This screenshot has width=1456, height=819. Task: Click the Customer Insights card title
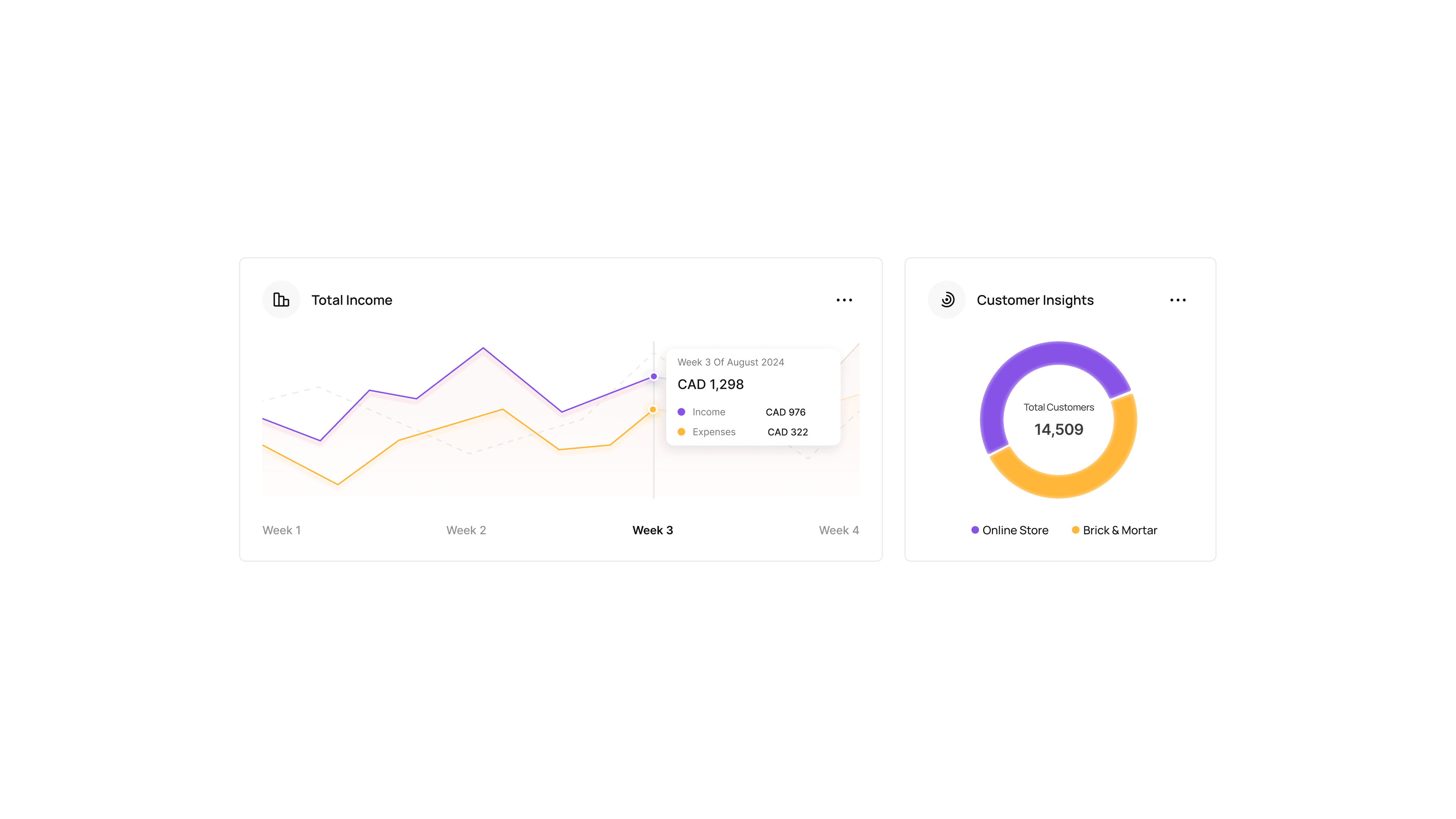click(1035, 300)
